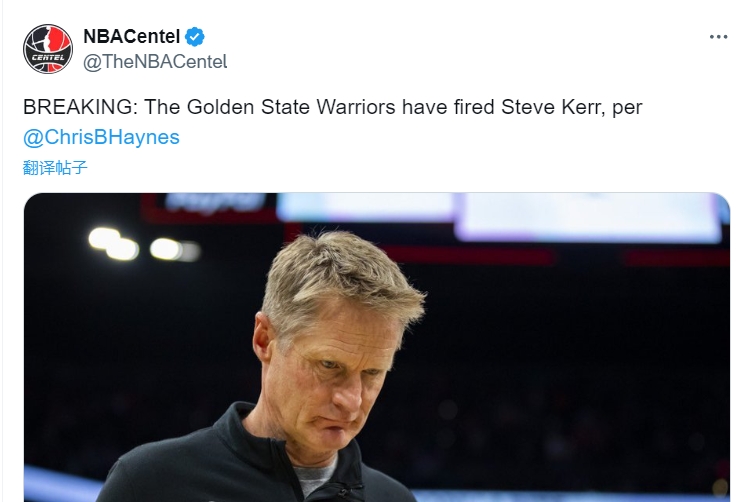This screenshot has height=502, width=751.
Task: Click the NBACentel display name
Action: click(x=132, y=37)
